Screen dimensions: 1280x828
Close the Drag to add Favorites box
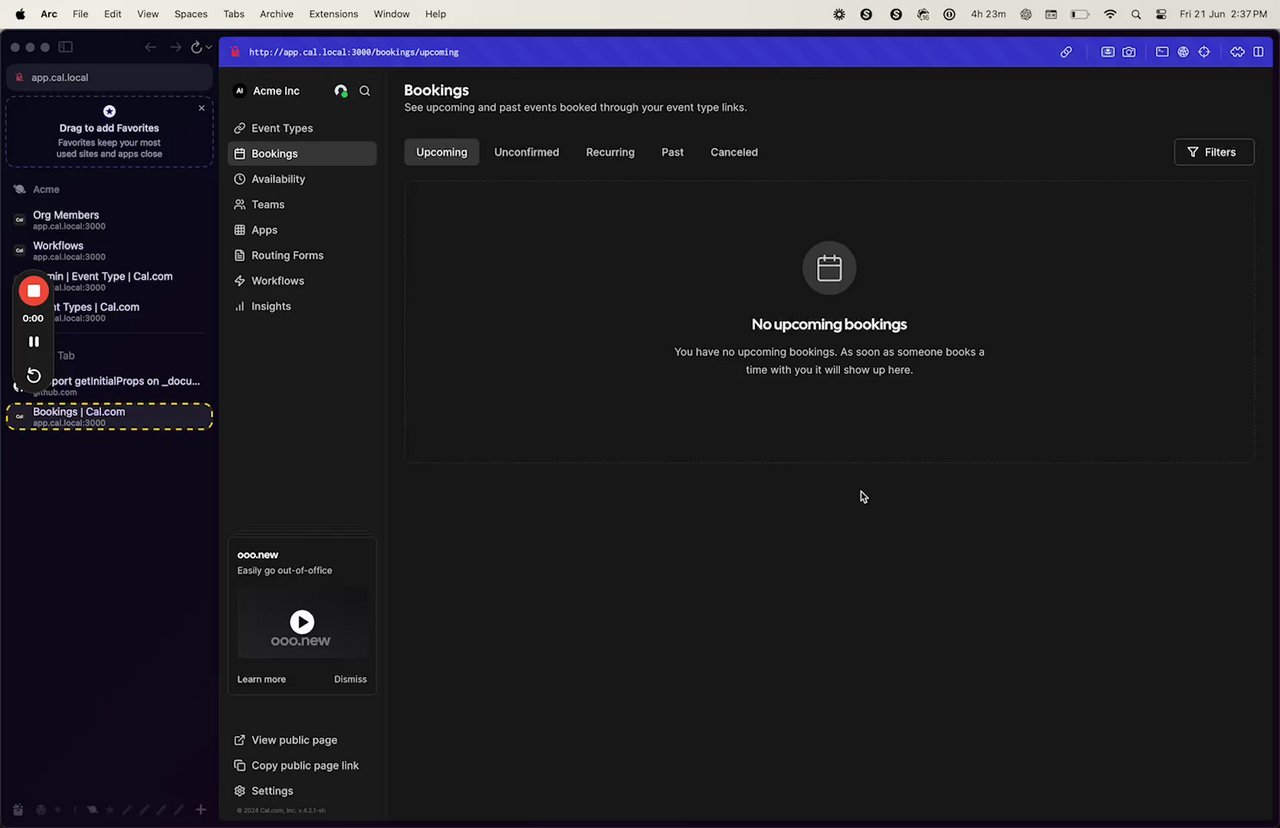tap(202, 108)
